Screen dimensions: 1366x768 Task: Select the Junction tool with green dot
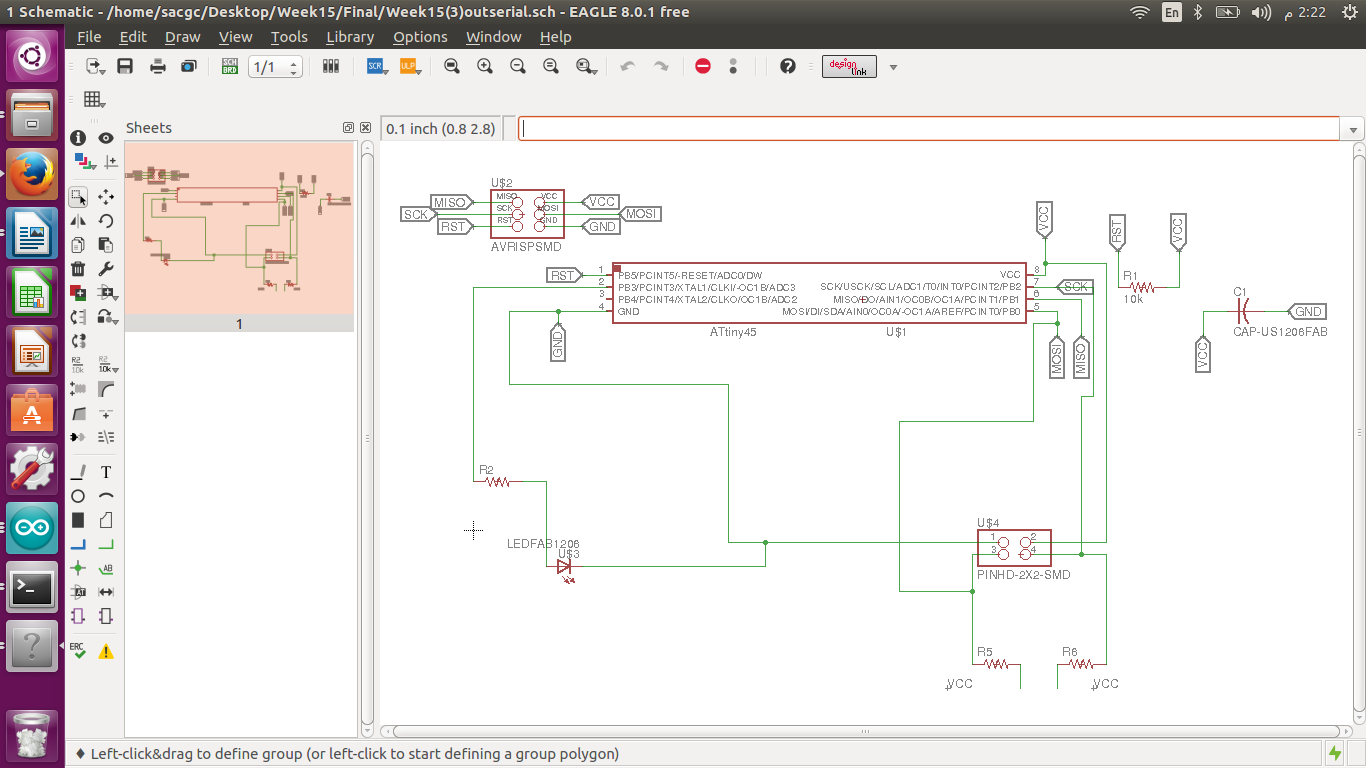pos(78,568)
